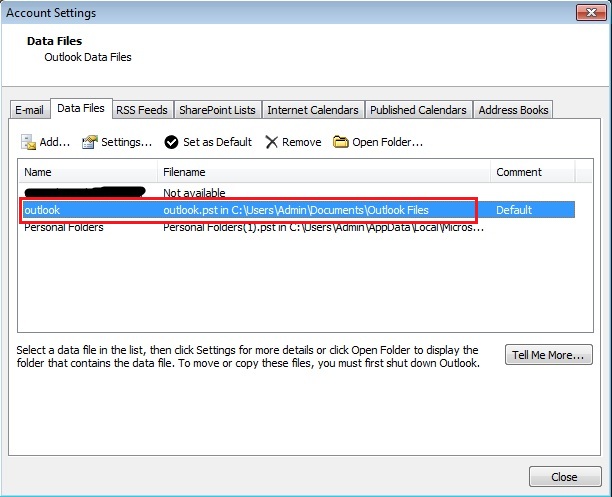Click the Tell Me More button
Screen dimensions: 612x497
[551, 355]
